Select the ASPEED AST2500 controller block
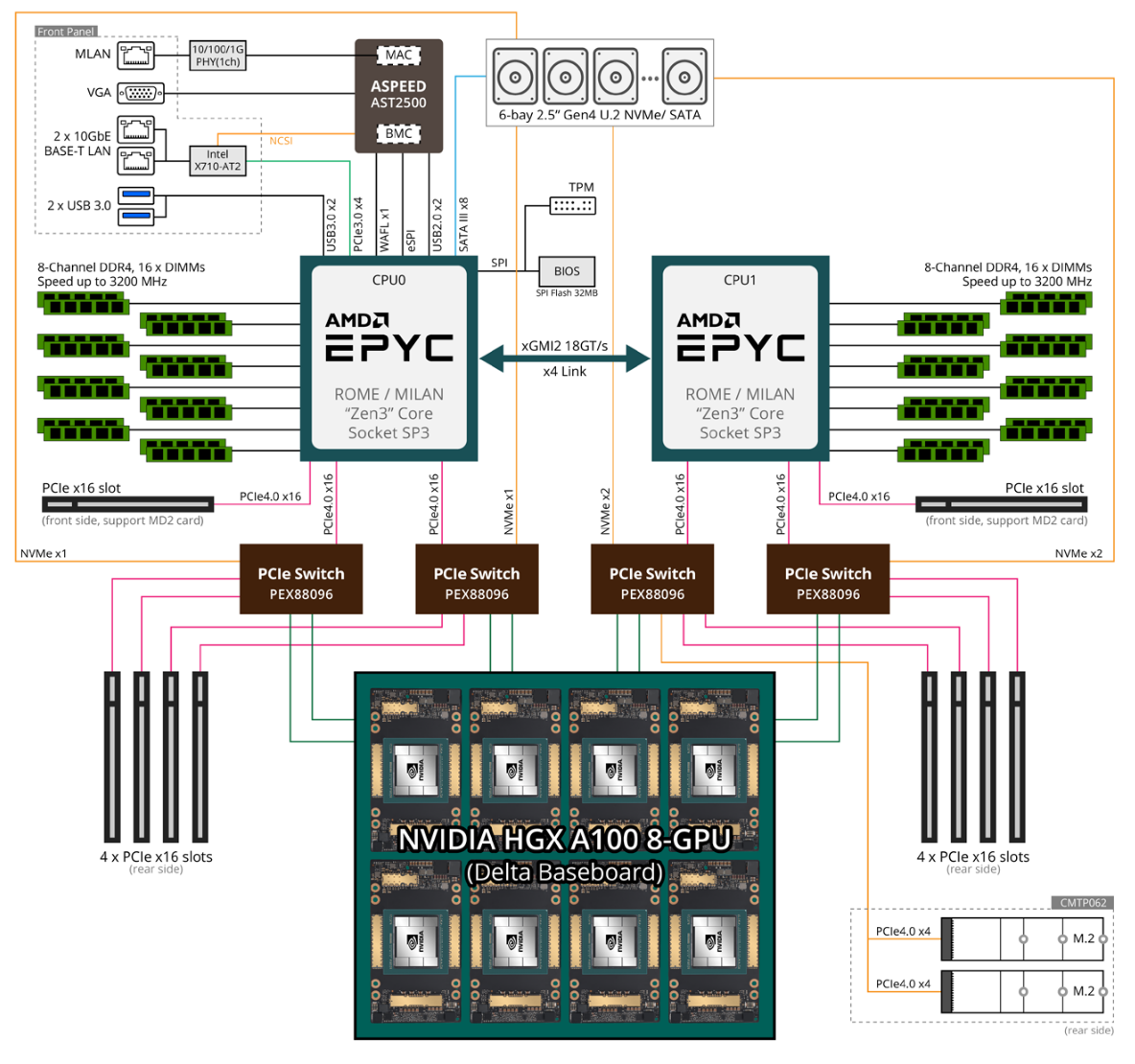 click(397, 94)
